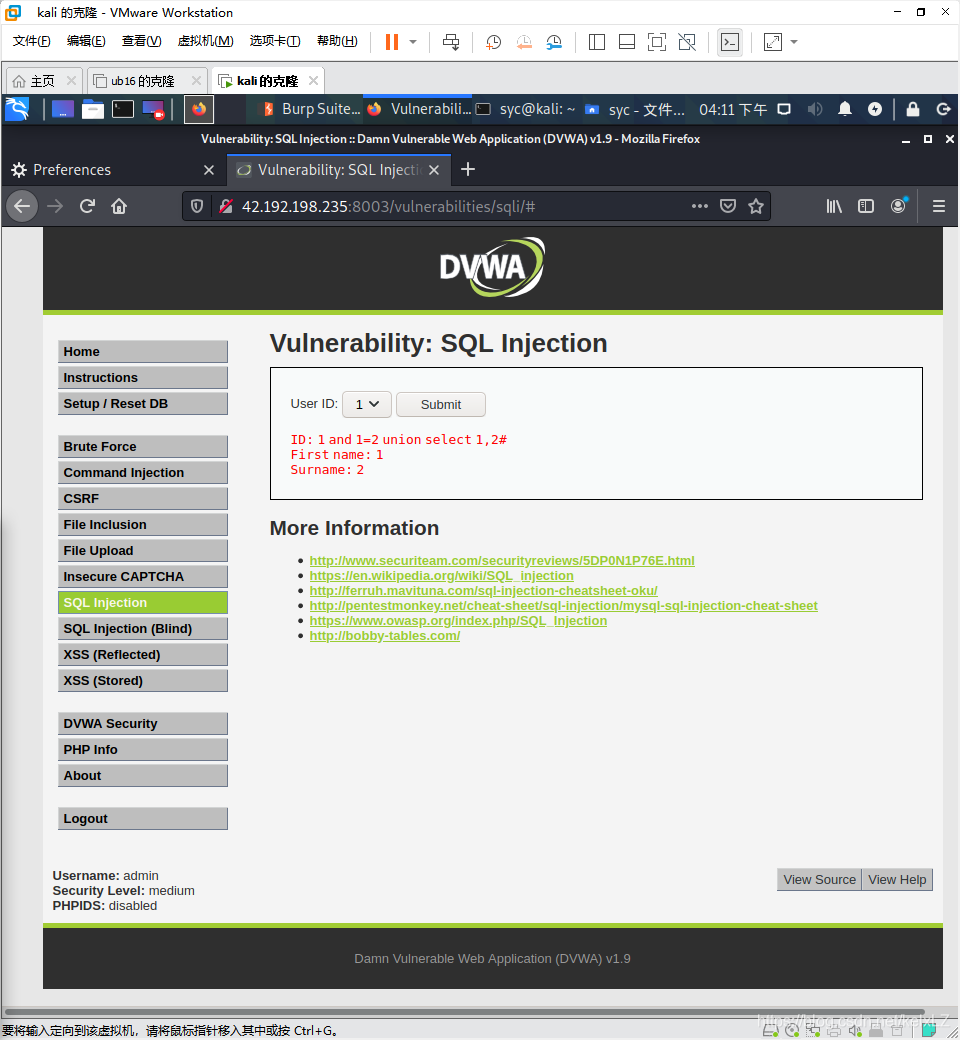Open the Firefox library icon
960x1040 pixels.
pos(834,206)
